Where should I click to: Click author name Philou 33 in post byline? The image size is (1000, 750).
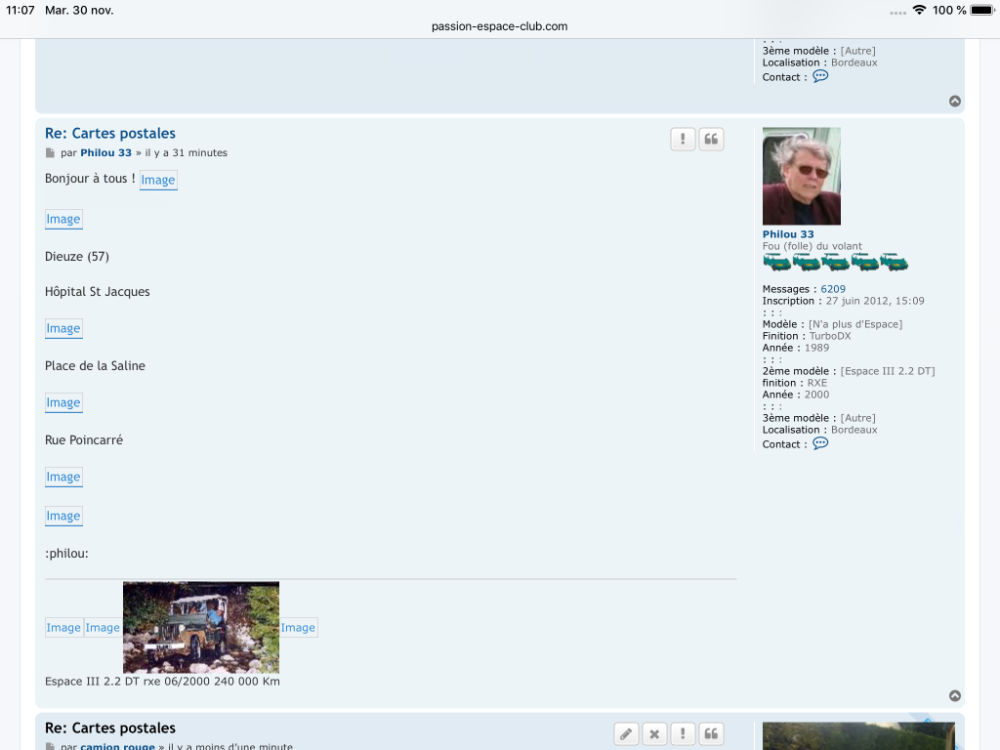[106, 153]
